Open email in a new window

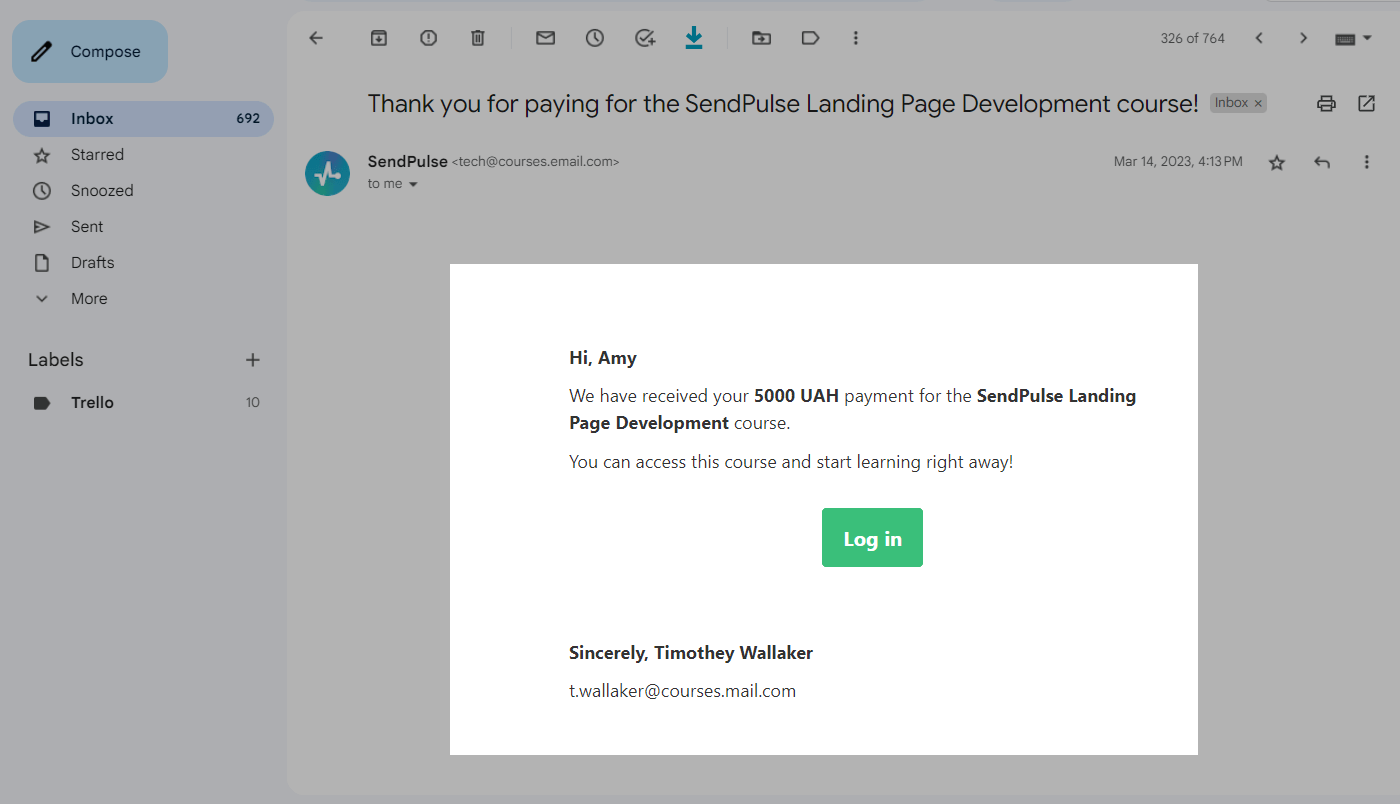(x=1366, y=103)
